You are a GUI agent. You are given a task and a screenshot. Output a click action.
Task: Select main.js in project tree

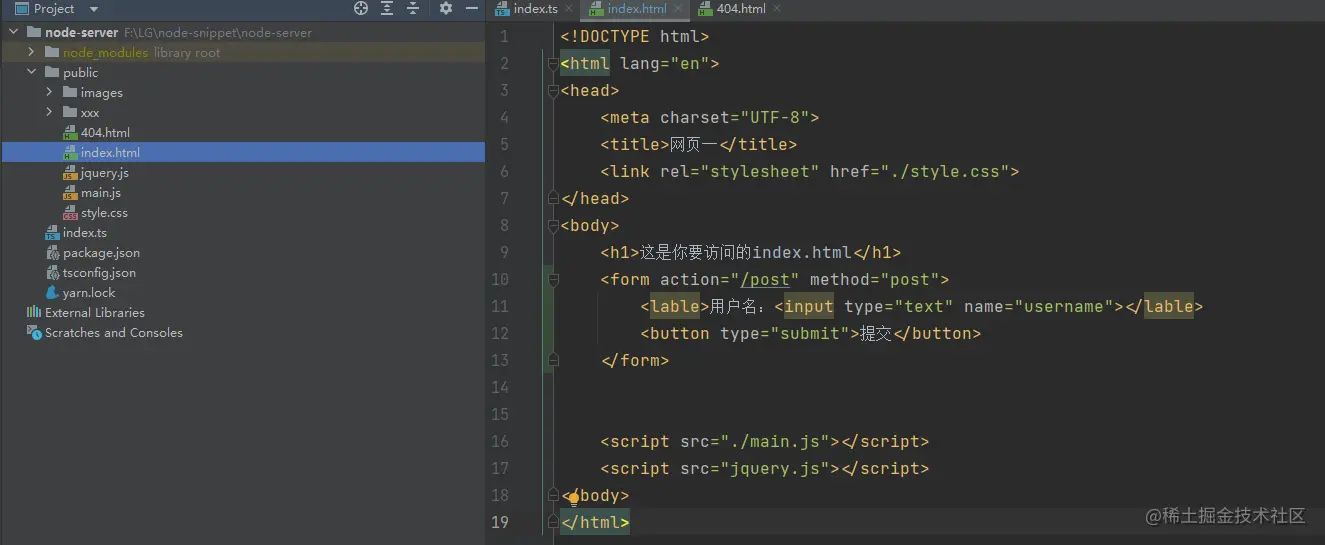[x=101, y=192]
